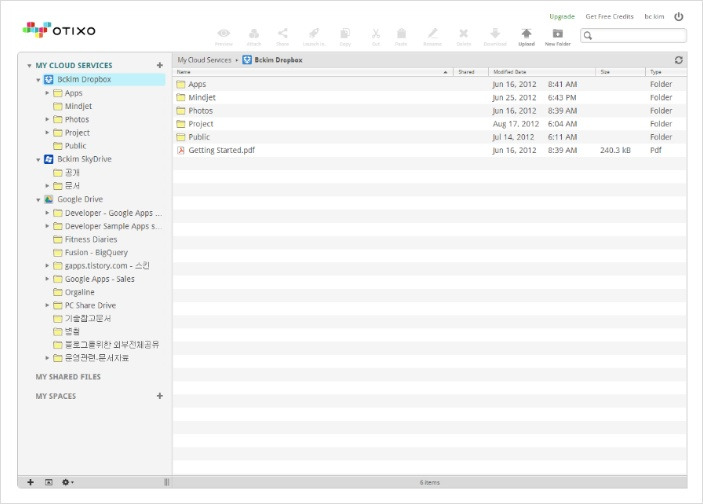This screenshot has height=504, width=703.
Task: Select Mindjet folder in sidebar tree
Action: coord(78,106)
